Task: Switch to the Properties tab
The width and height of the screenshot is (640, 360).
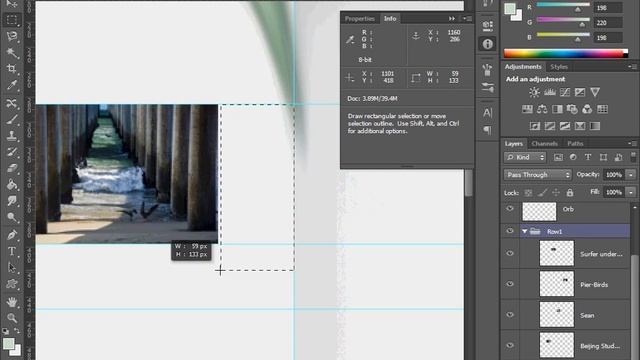Action: 359,18
